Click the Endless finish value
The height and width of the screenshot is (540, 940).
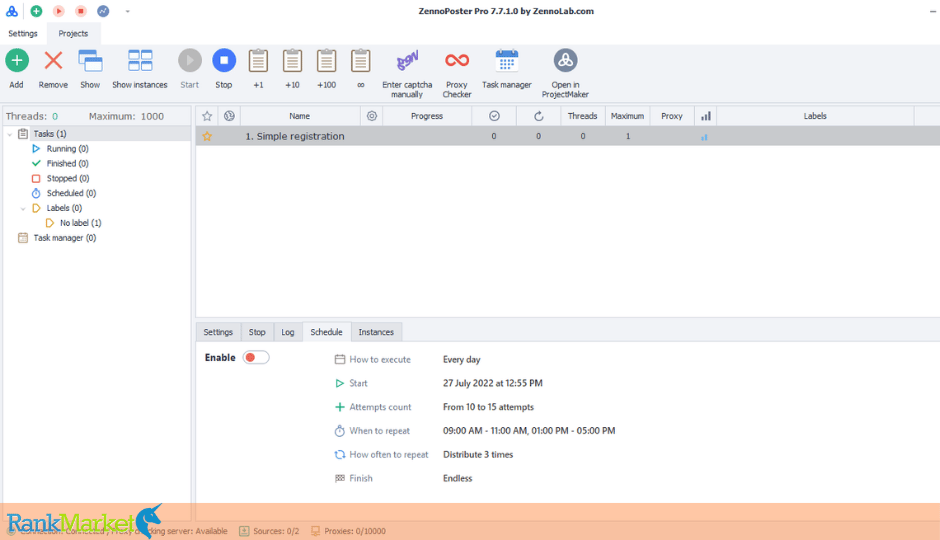tap(457, 478)
